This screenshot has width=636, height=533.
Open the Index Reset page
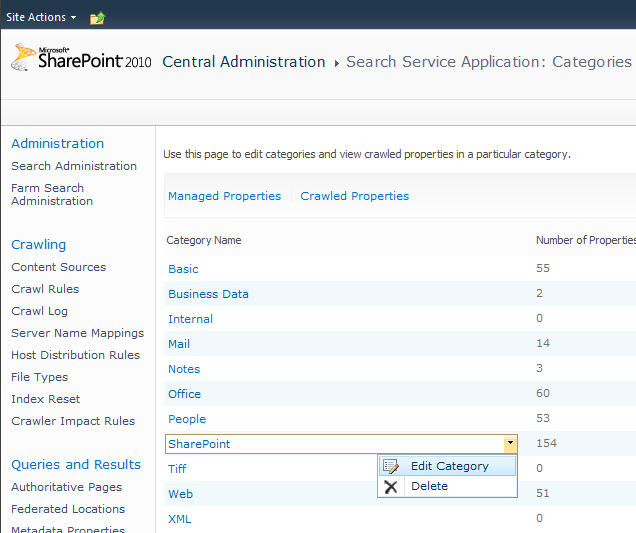point(45,399)
